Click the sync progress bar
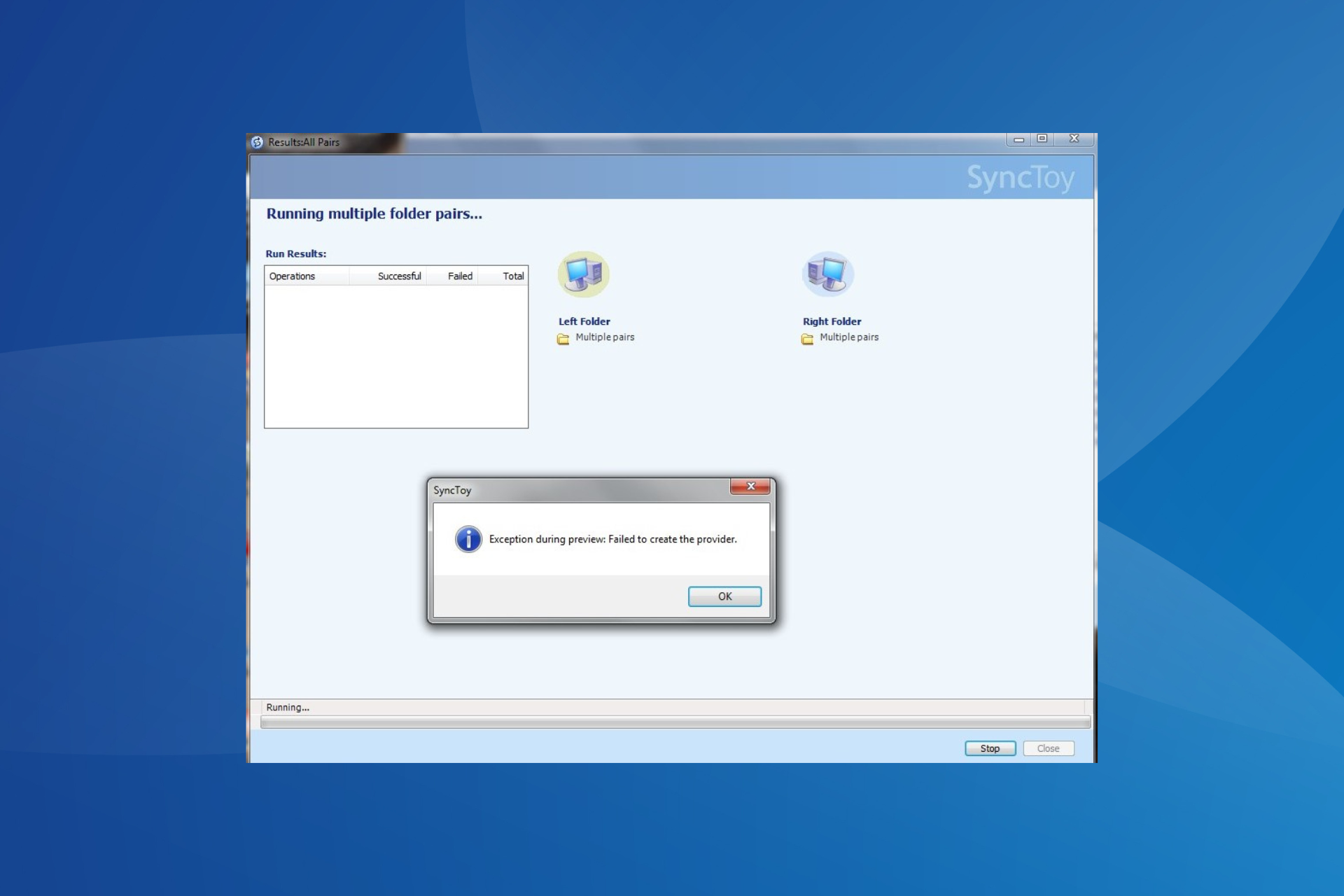 (675, 722)
